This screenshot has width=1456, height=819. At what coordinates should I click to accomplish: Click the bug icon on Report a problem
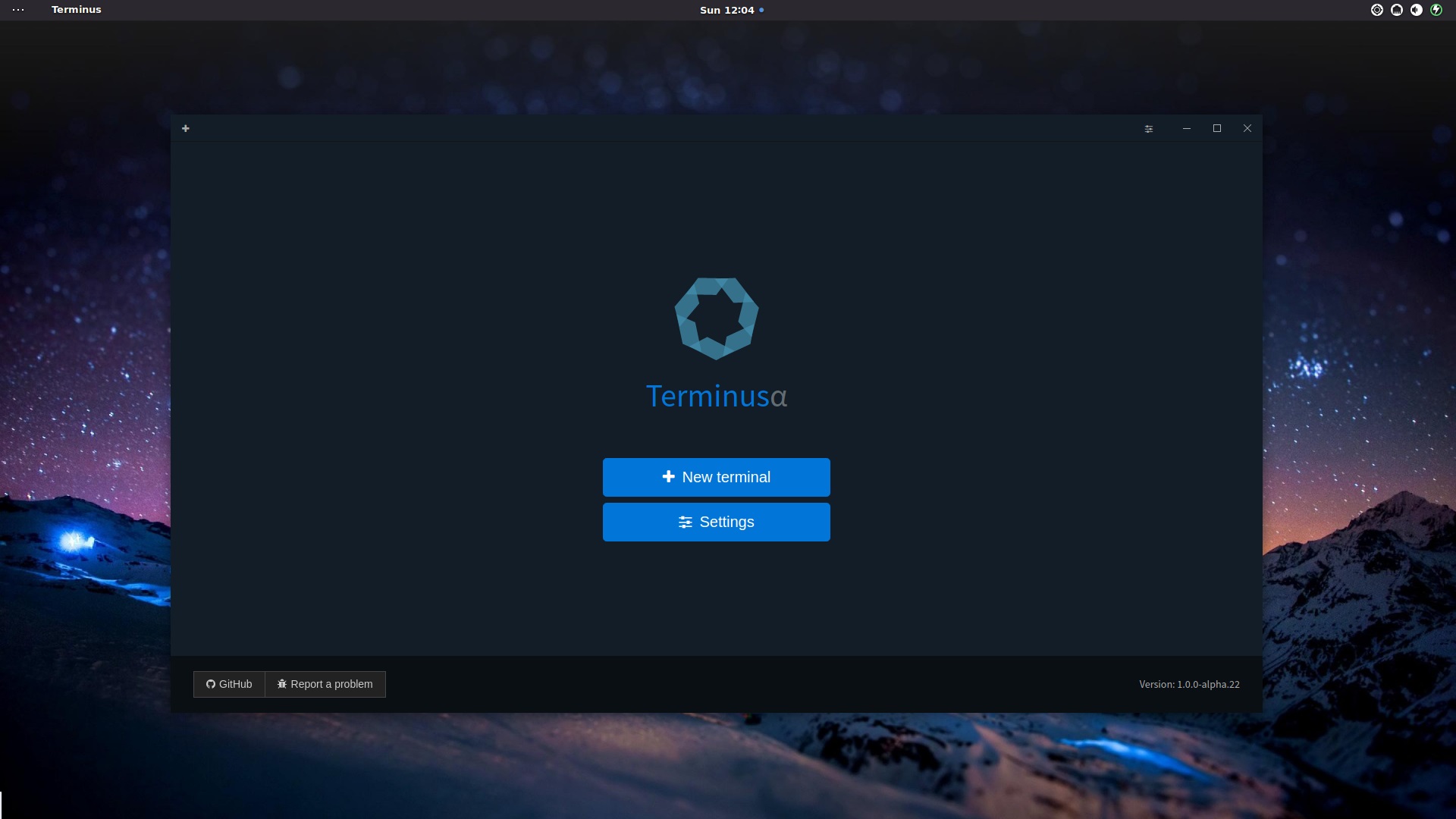tap(281, 684)
